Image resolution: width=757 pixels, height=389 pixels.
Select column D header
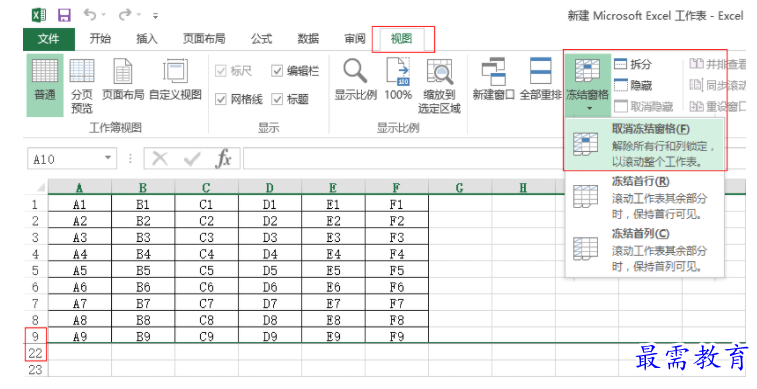270,187
